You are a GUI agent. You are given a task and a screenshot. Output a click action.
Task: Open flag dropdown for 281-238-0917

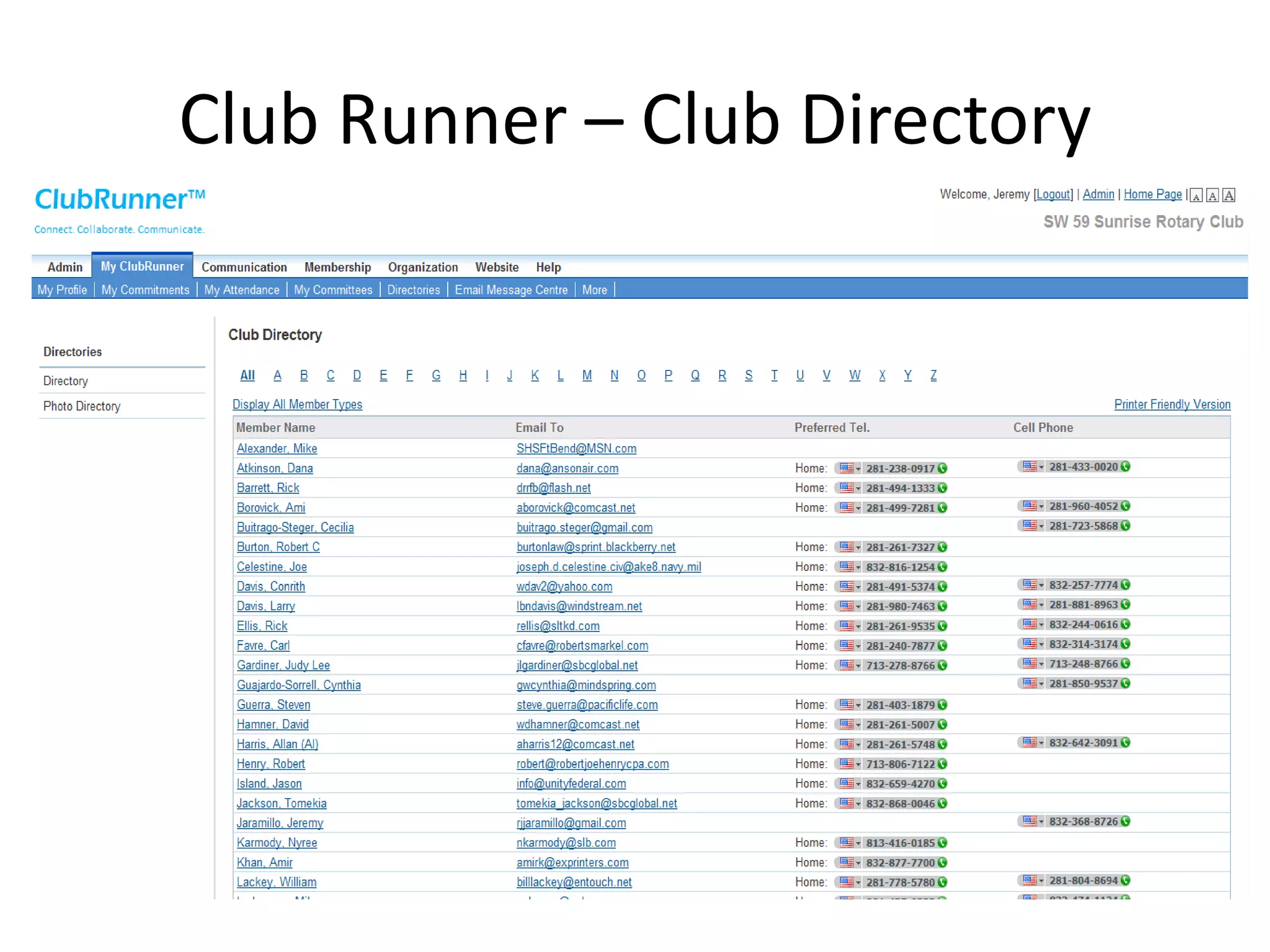pos(849,469)
